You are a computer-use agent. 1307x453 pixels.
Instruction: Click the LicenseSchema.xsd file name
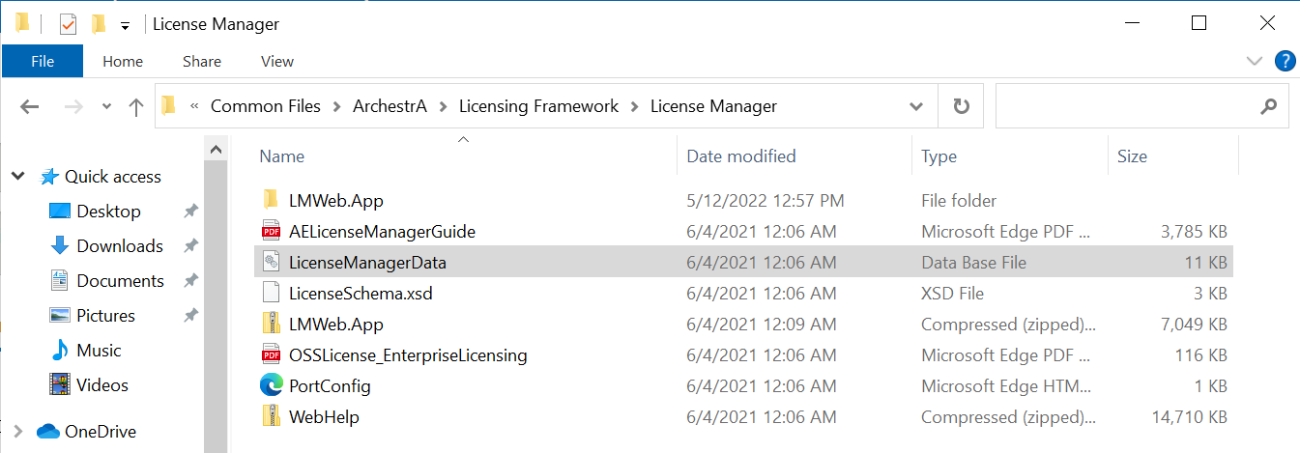click(x=360, y=294)
